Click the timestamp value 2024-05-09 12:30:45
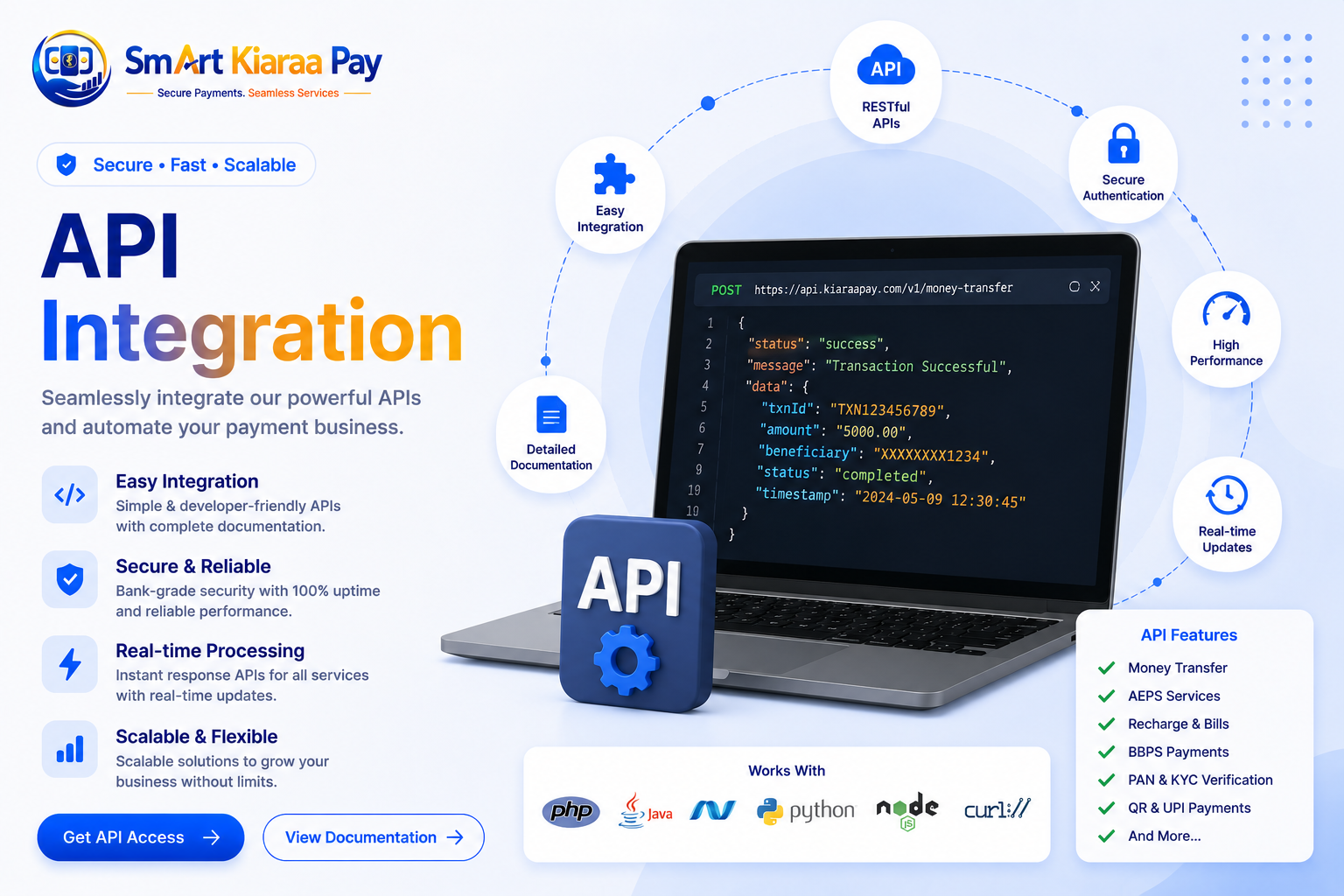 tap(940, 500)
